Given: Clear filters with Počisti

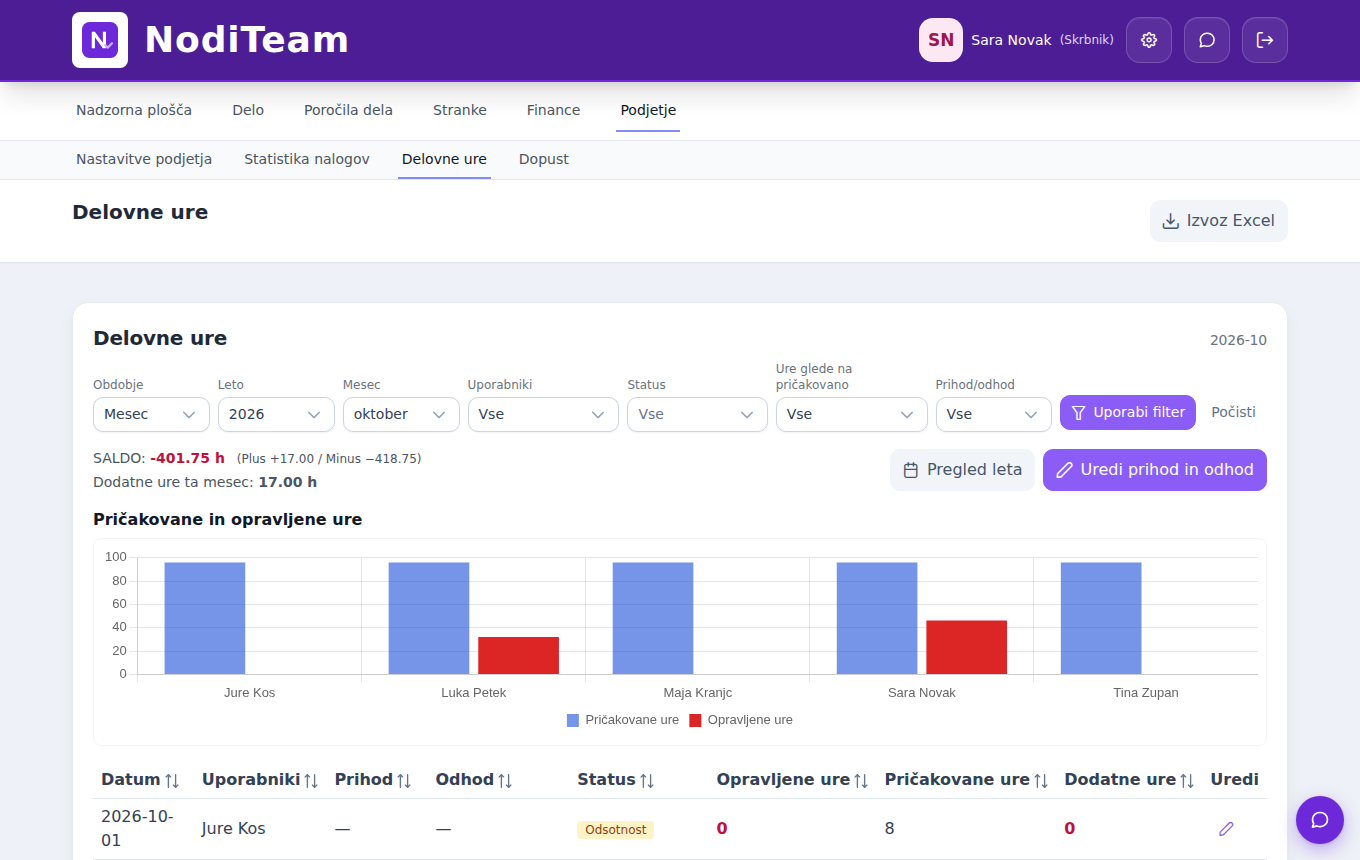Looking at the screenshot, I should pos(1233,412).
